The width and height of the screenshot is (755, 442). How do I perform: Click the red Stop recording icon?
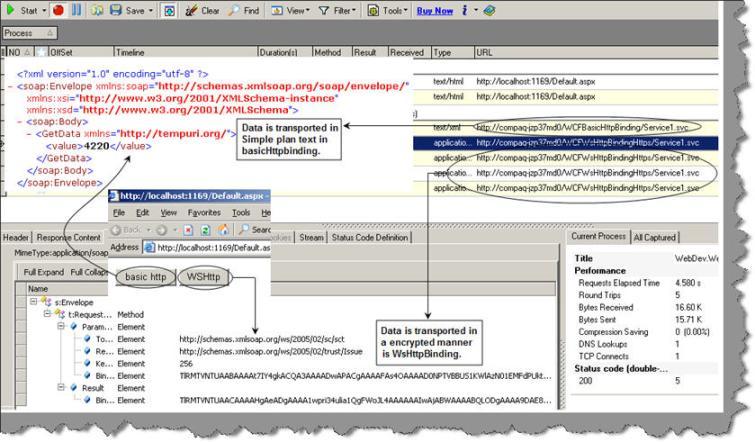(58, 10)
